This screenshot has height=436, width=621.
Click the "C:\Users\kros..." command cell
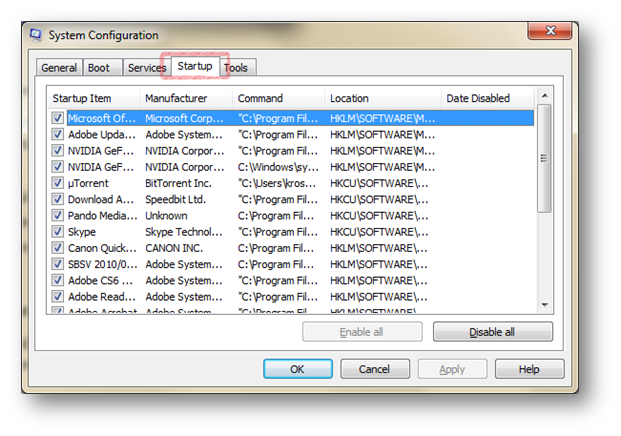(277, 183)
